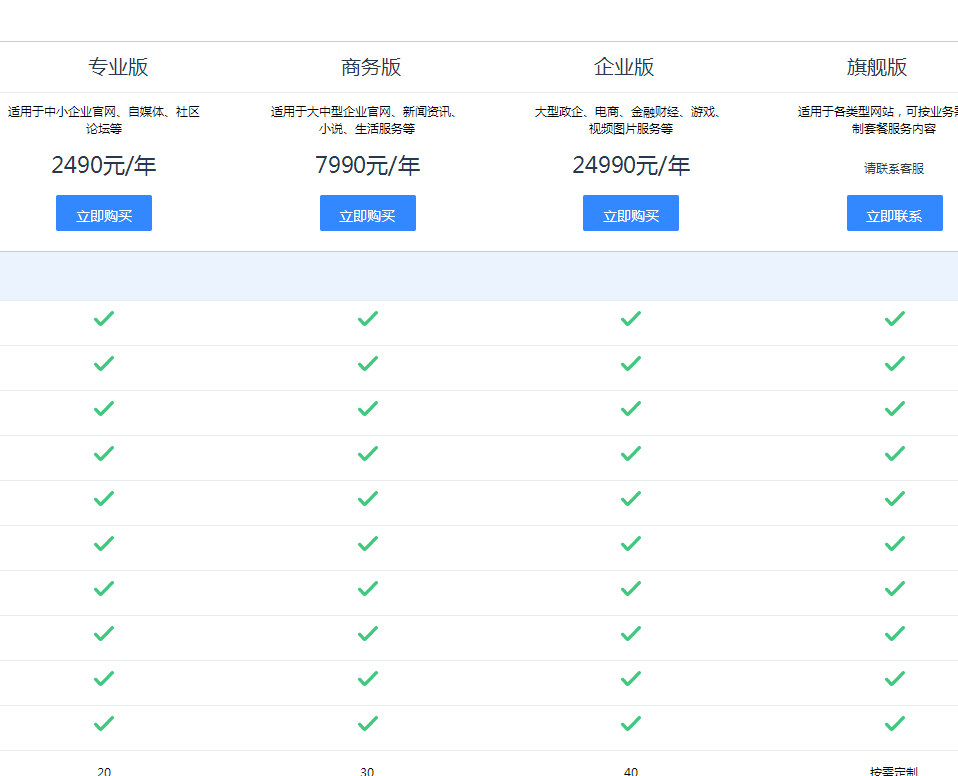Select the fifth checkmark under 旗舰版

894,499
